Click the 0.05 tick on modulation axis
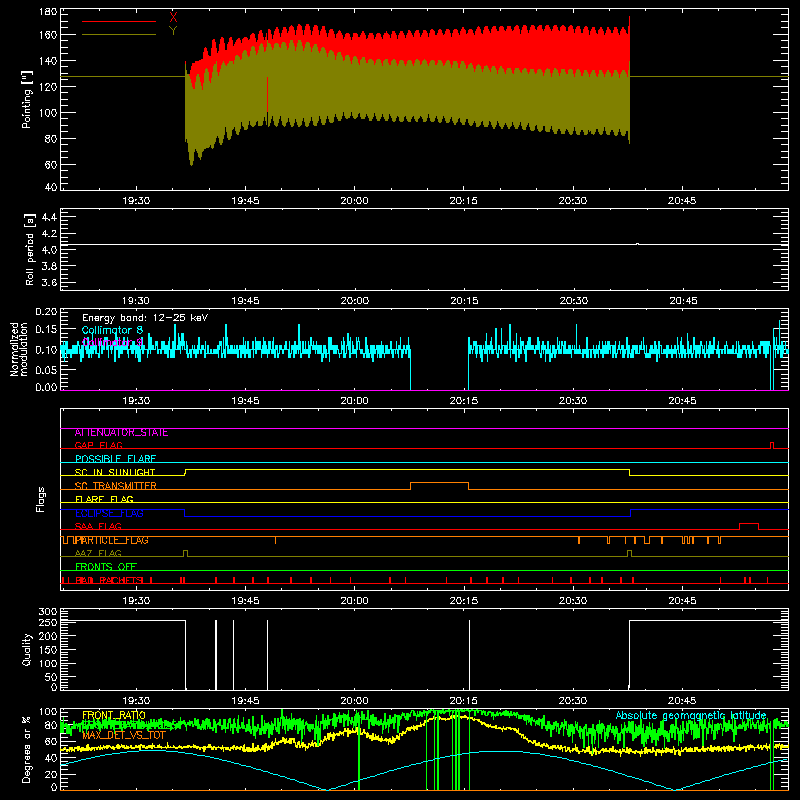This screenshot has height=800, width=800. click(46, 368)
